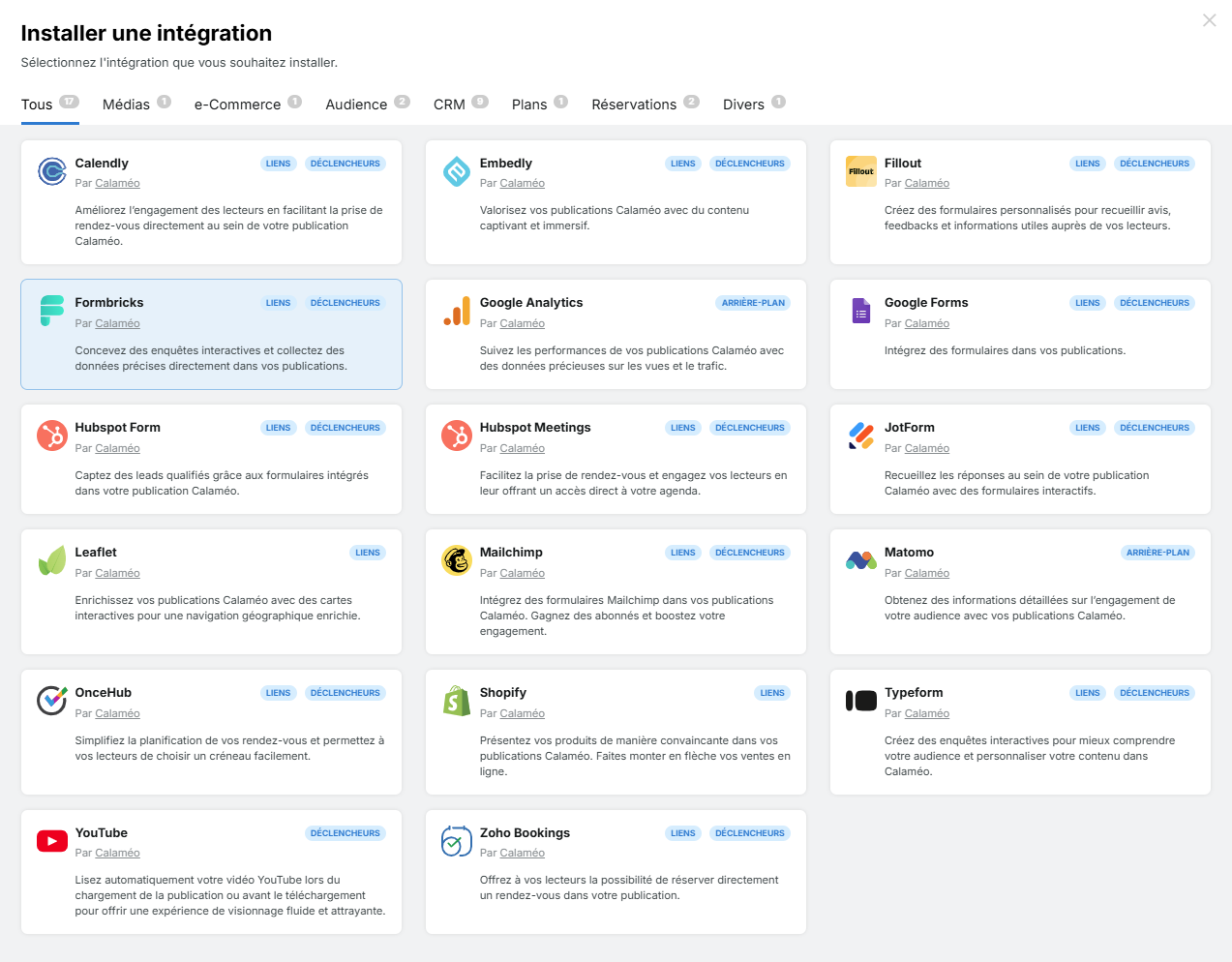
Task: Open the e-Commerce tab
Action: 248,104
